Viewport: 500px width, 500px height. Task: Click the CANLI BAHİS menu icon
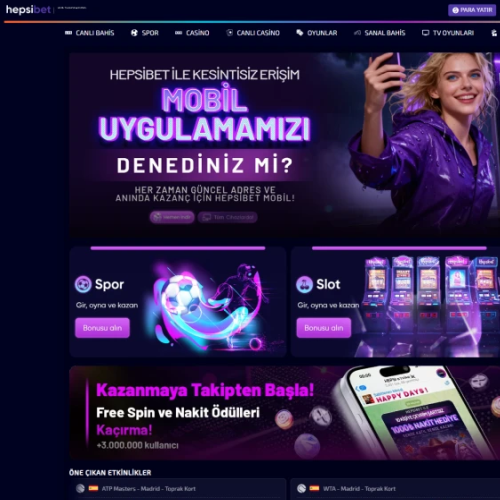pyautogui.click(x=68, y=33)
